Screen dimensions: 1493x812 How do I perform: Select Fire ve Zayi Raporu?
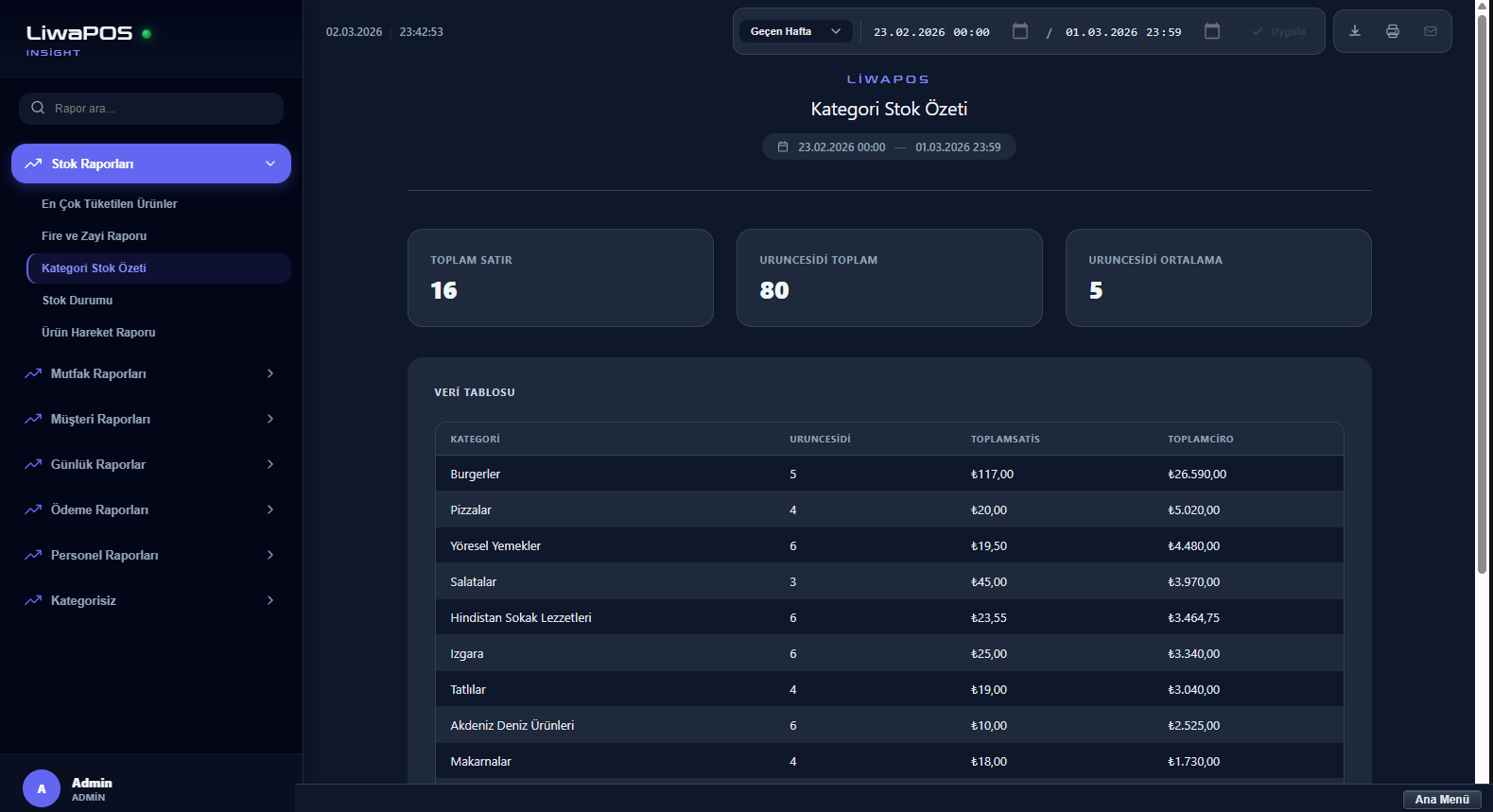[x=94, y=236]
